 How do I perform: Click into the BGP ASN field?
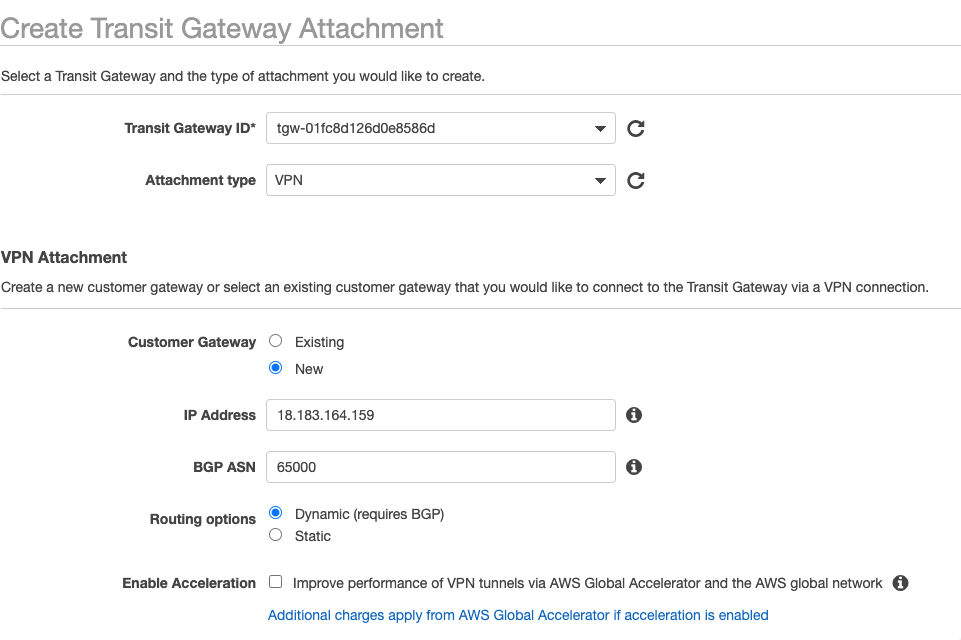pos(441,467)
